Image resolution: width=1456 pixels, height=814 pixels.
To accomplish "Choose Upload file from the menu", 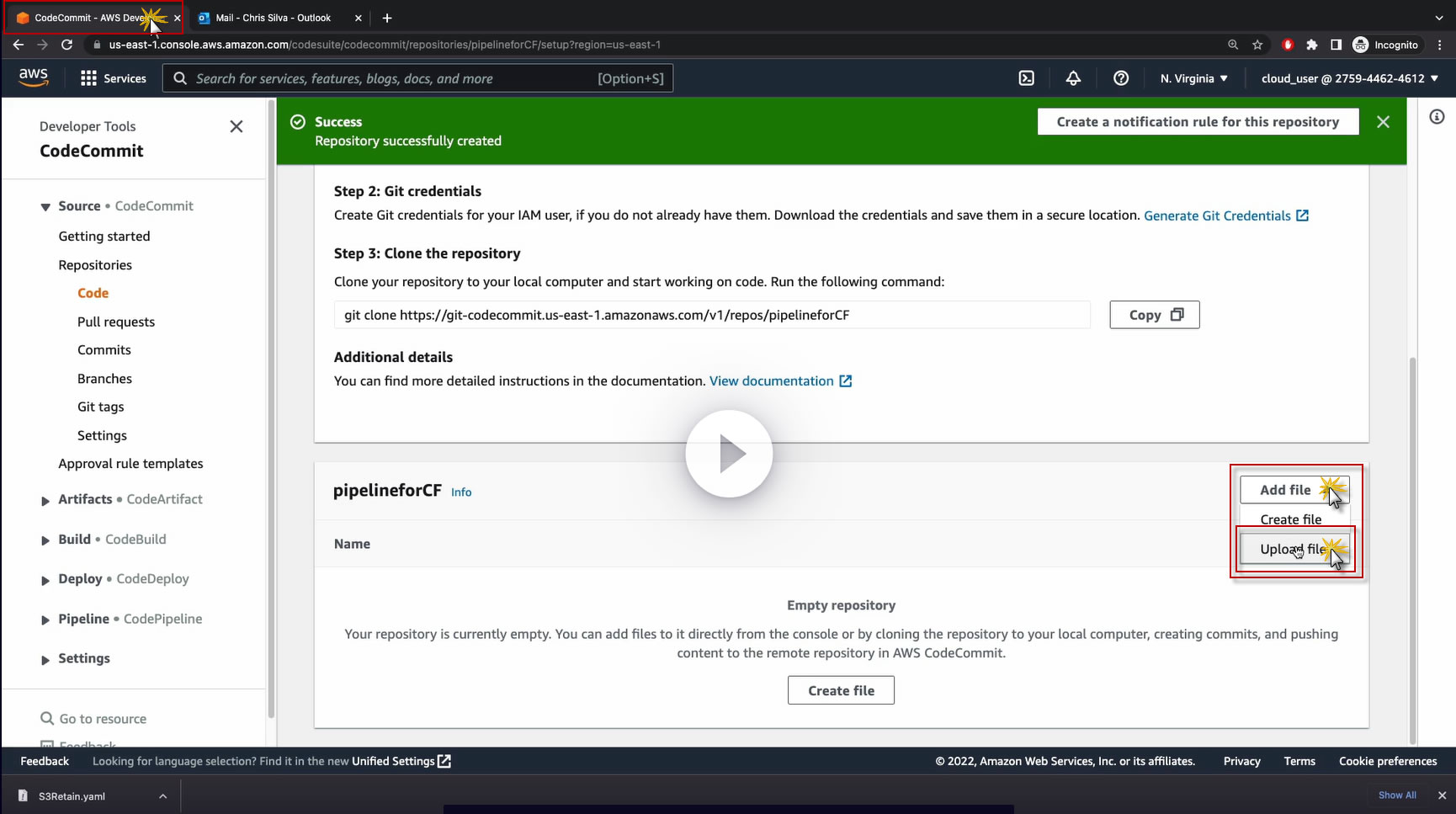I will click(1294, 549).
